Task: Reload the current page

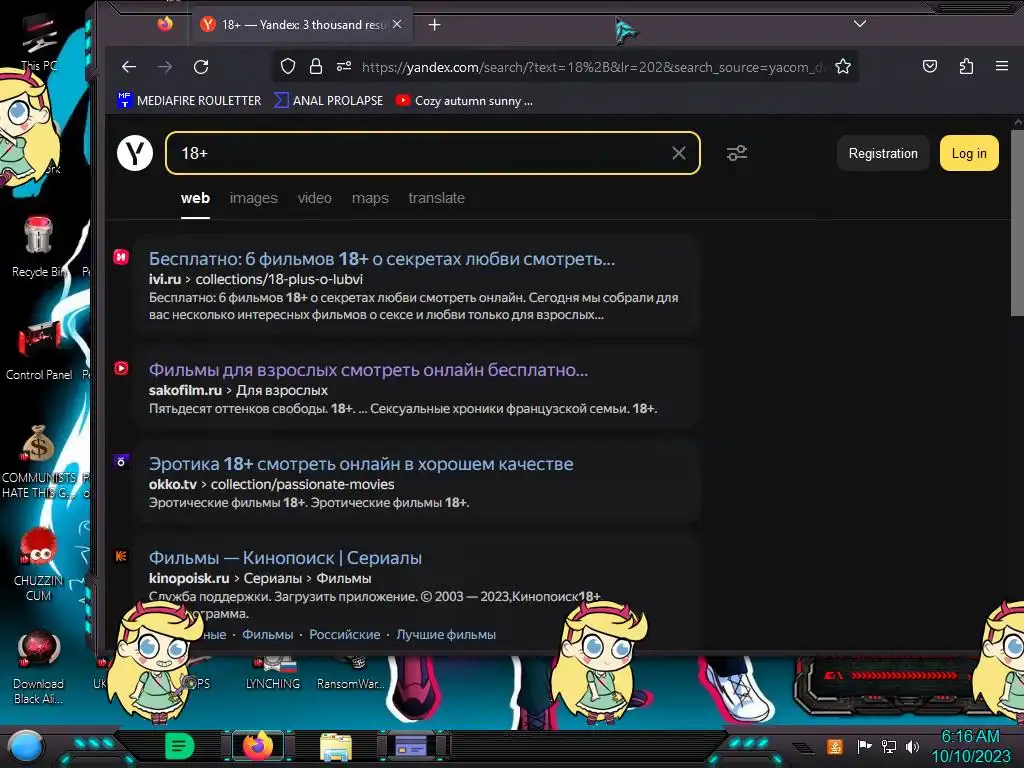Action: [x=201, y=67]
